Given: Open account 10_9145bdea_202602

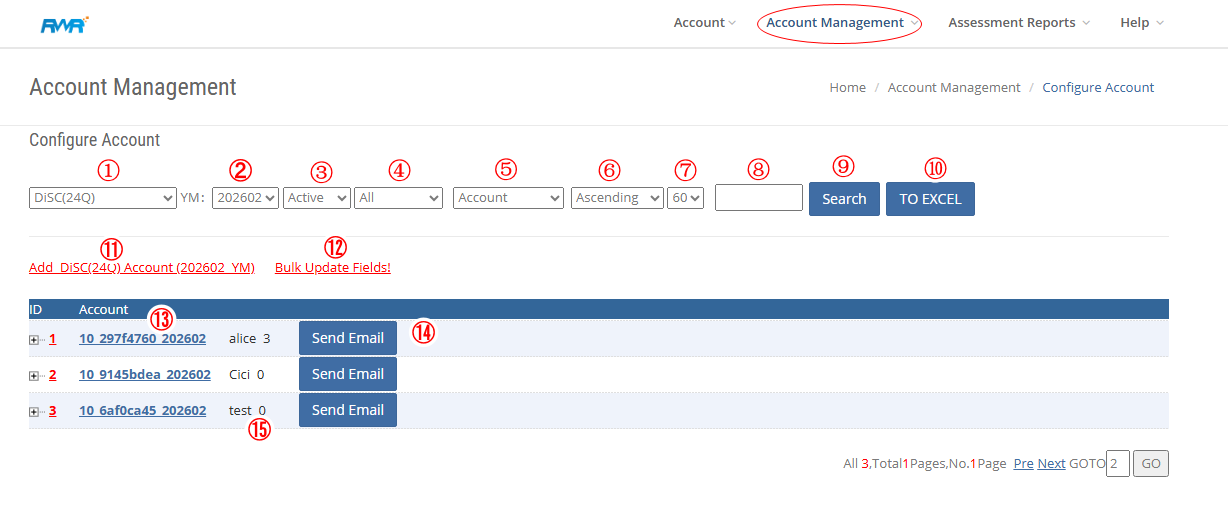Looking at the screenshot, I should pyautogui.click(x=145, y=375).
